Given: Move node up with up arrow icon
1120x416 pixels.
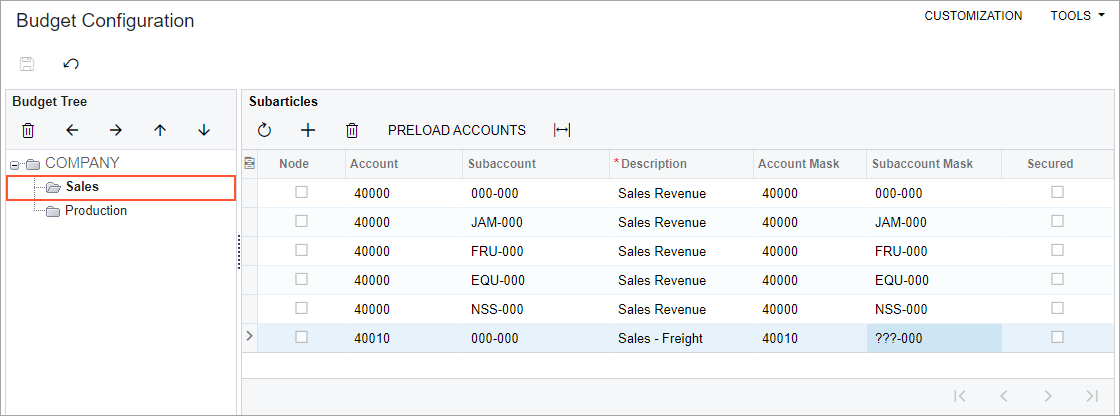Looking at the screenshot, I should point(160,130).
